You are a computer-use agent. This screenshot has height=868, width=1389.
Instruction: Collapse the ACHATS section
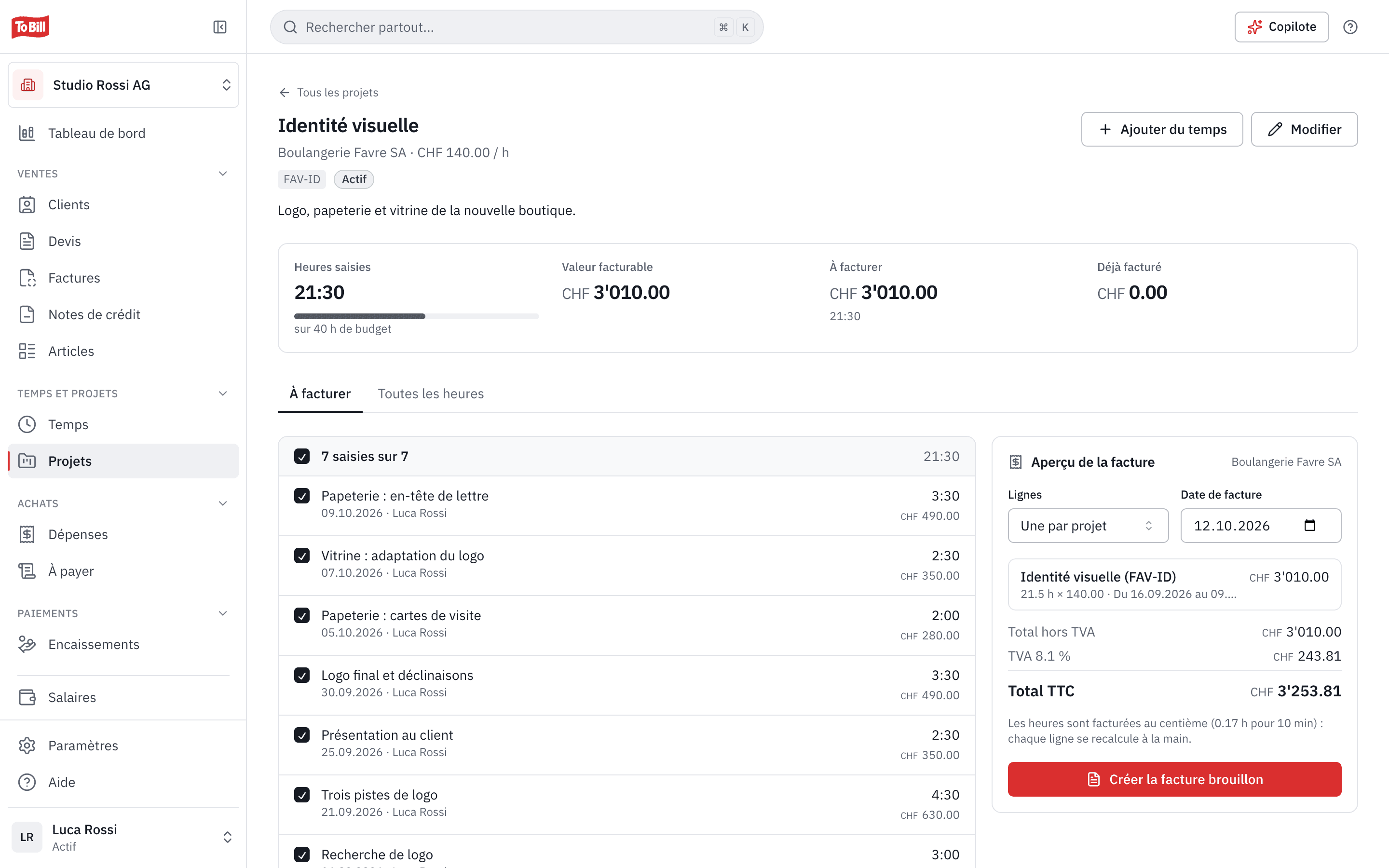pyautogui.click(x=223, y=503)
